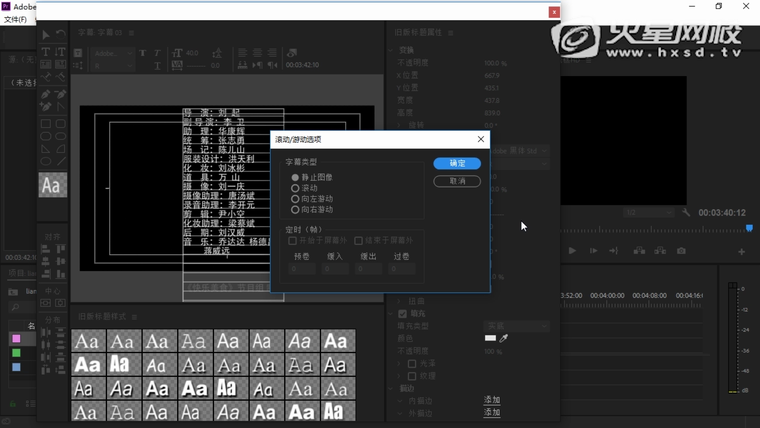Click 取消 to cancel the dialog
The width and height of the screenshot is (760, 428).
click(x=457, y=181)
